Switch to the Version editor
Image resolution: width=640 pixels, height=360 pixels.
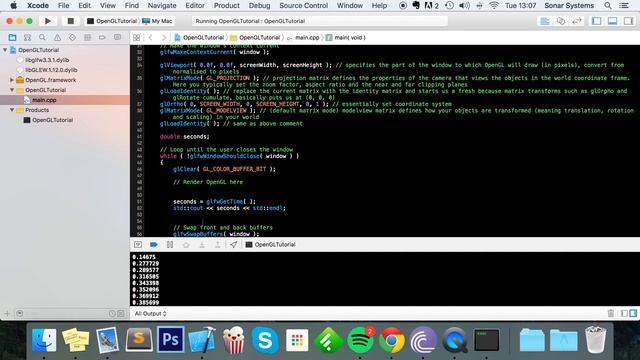pyautogui.click(x=577, y=21)
